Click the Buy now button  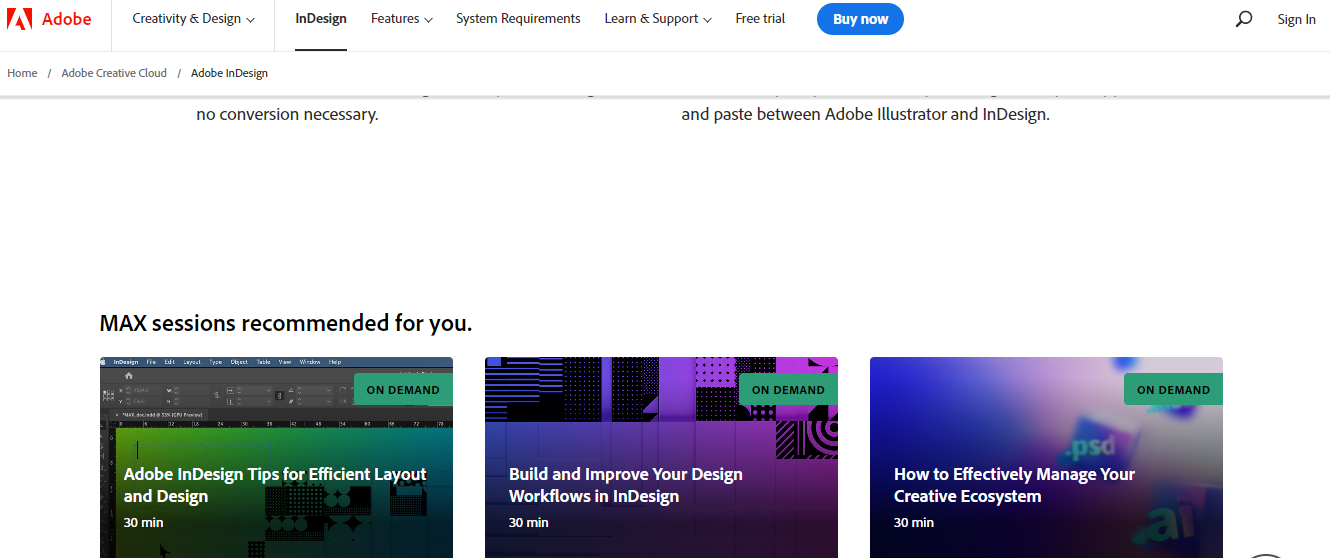click(860, 19)
